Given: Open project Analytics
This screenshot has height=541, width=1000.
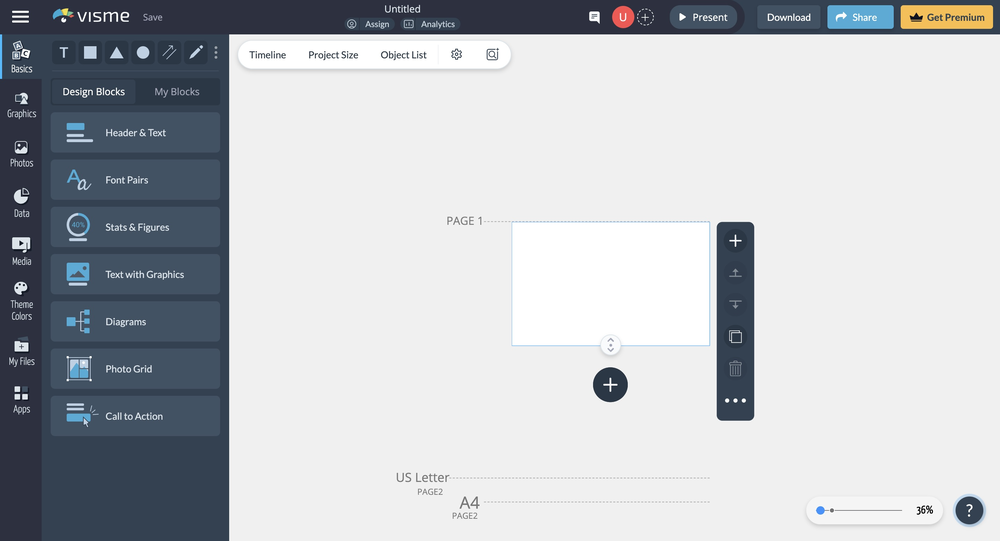Looking at the screenshot, I should pos(430,24).
